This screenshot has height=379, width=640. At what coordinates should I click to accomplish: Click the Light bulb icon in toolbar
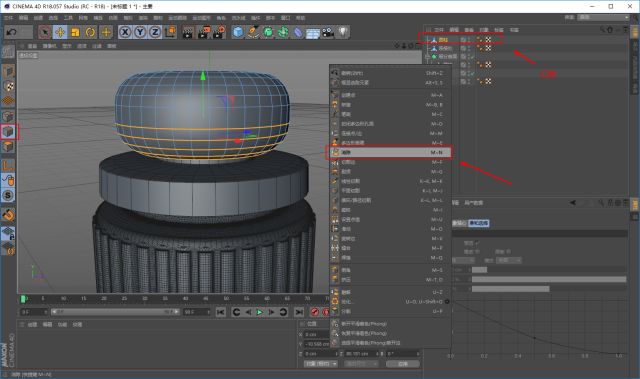click(343, 32)
